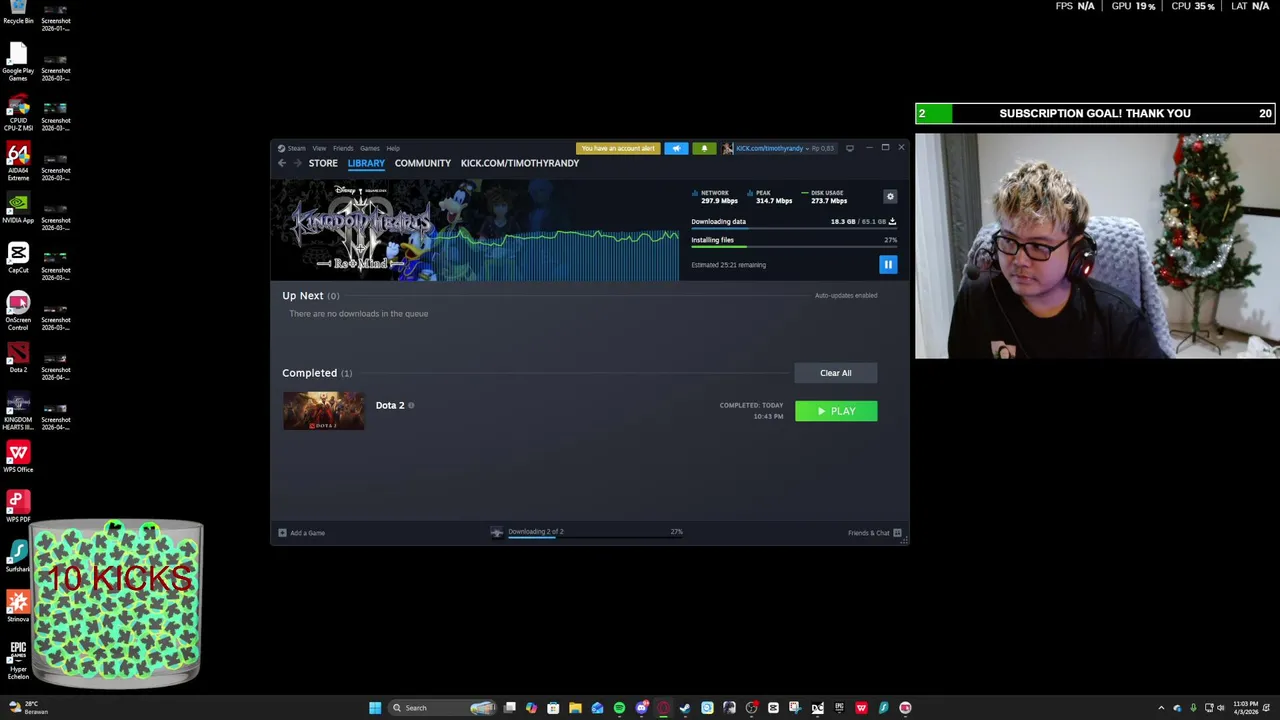Switch to the STORE tab
Image resolution: width=1280 pixels, height=720 pixels.
pos(323,163)
